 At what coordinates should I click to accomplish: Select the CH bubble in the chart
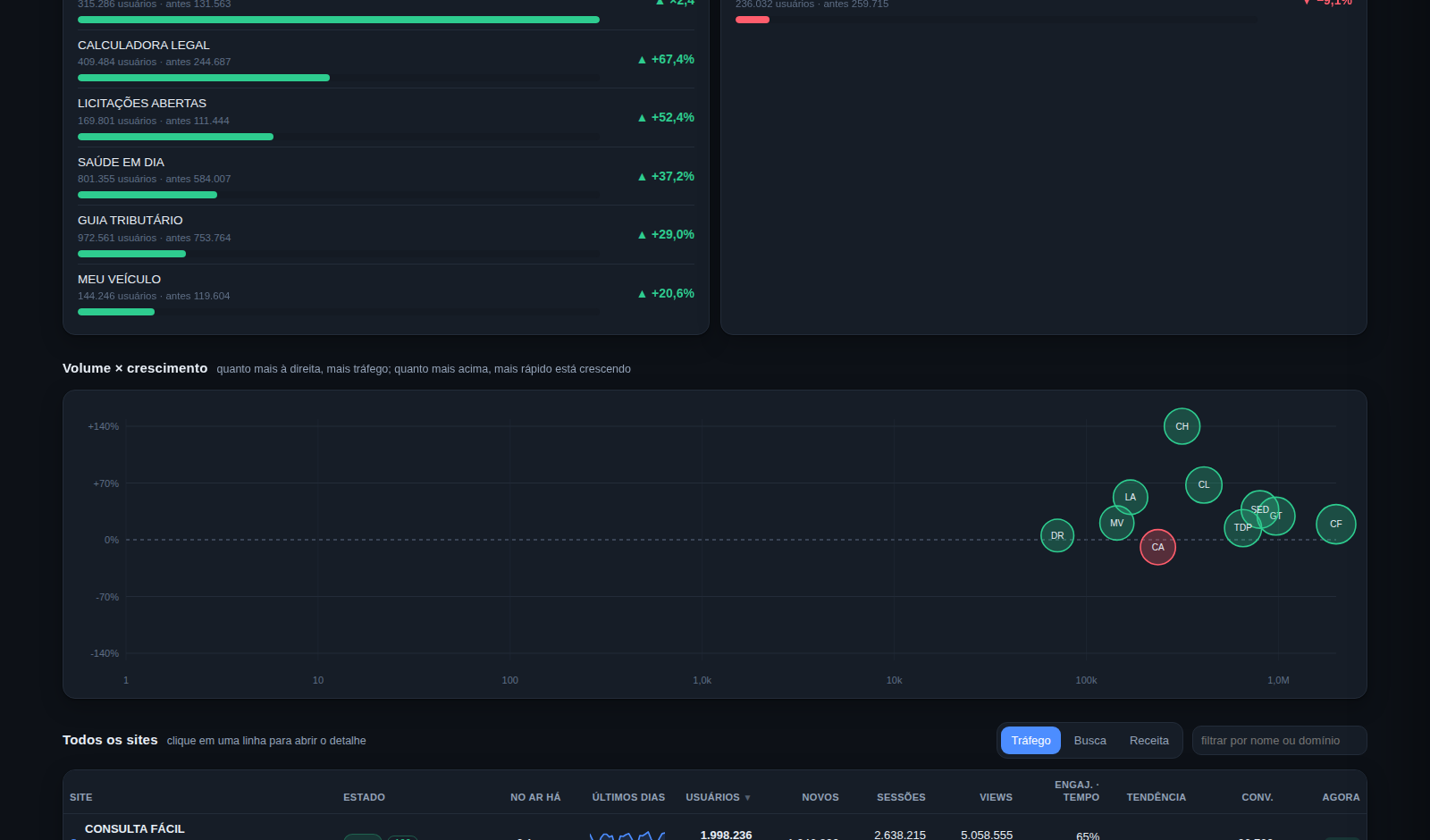tap(1182, 426)
